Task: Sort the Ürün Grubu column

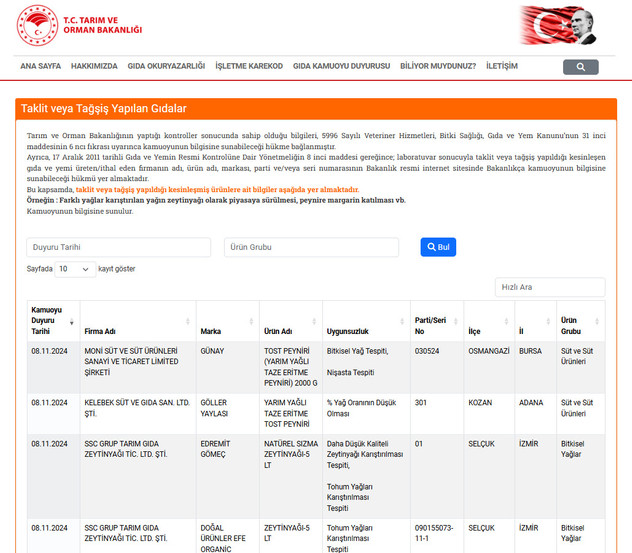Action: coord(597,321)
